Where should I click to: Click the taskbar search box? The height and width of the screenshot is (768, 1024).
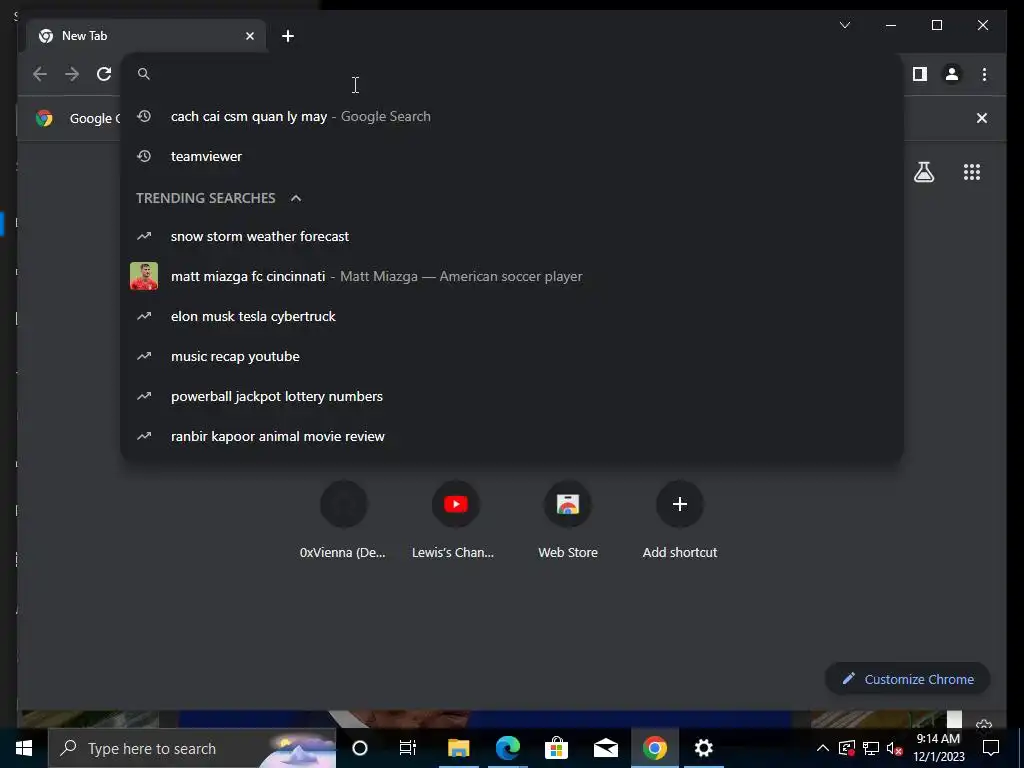(x=192, y=748)
